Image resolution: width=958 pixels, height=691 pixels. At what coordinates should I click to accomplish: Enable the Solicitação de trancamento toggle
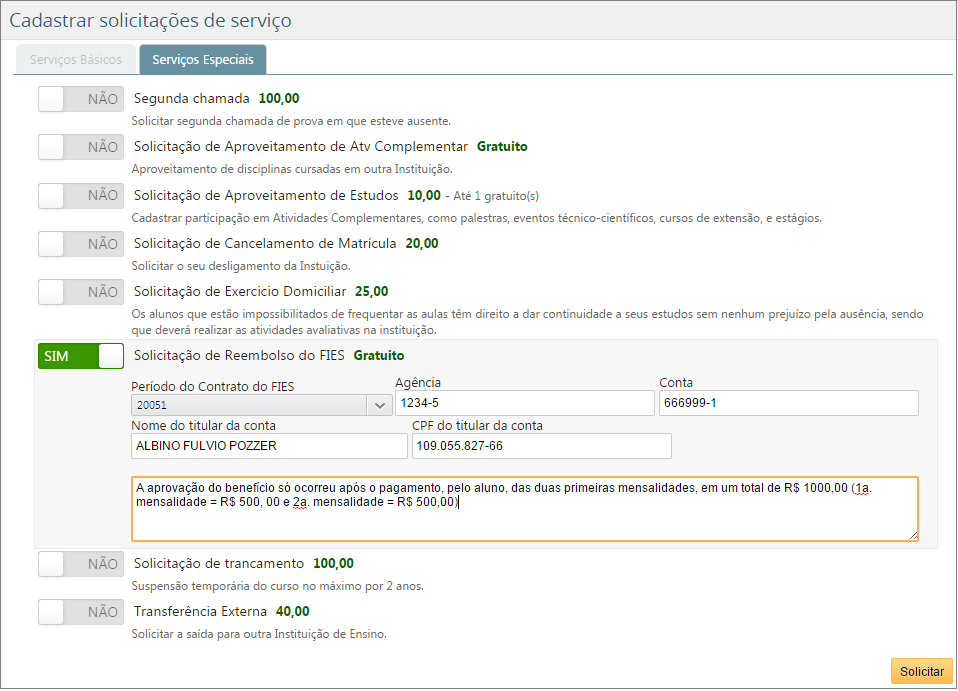tap(80, 563)
